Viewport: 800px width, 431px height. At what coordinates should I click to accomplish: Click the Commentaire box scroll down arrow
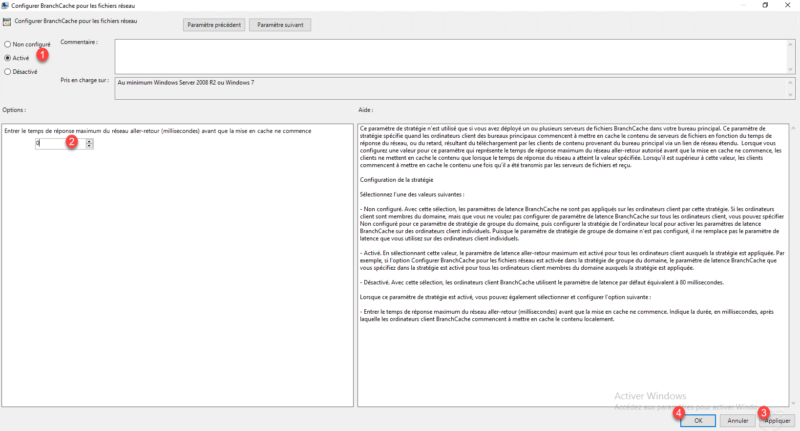[x=790, y=70]
